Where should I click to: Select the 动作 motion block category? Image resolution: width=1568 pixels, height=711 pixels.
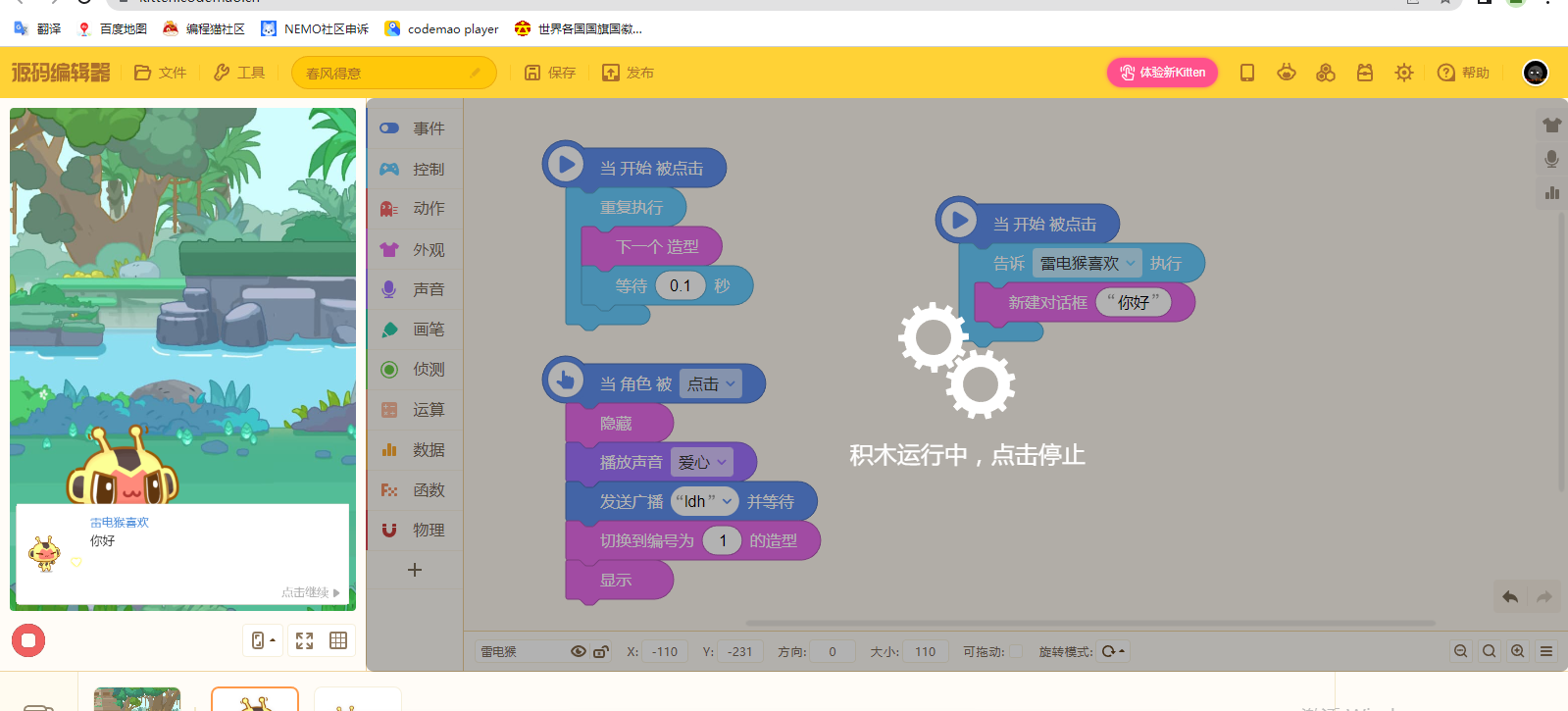(415, 209)
